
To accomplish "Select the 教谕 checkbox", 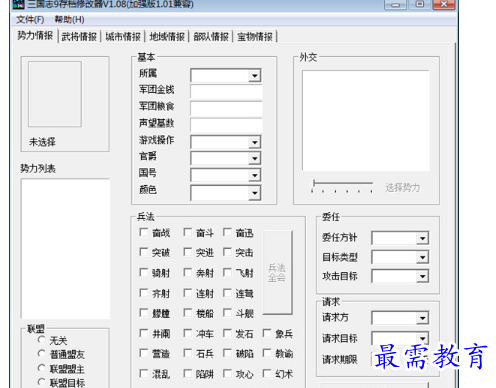I will click(x=267, y=353).
